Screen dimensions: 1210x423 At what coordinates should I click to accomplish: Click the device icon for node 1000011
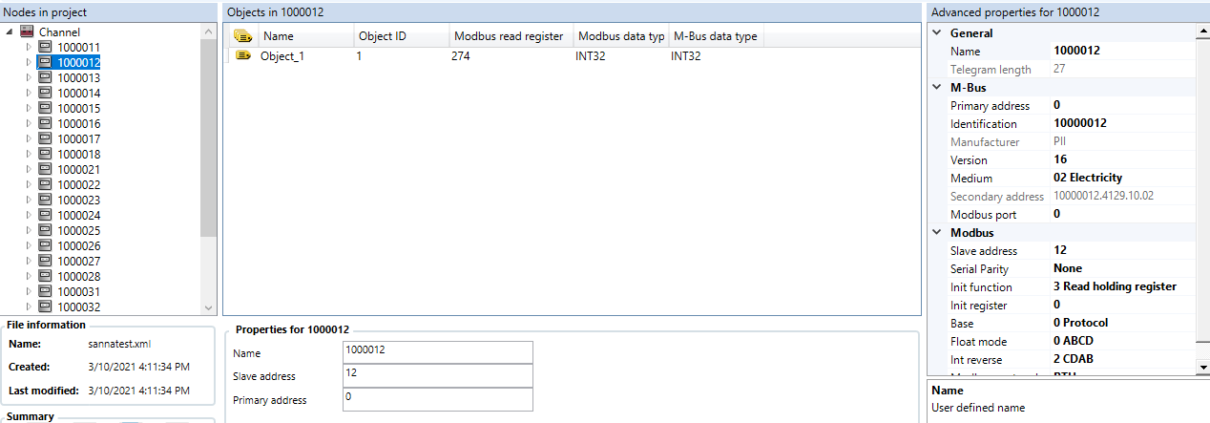45,47
